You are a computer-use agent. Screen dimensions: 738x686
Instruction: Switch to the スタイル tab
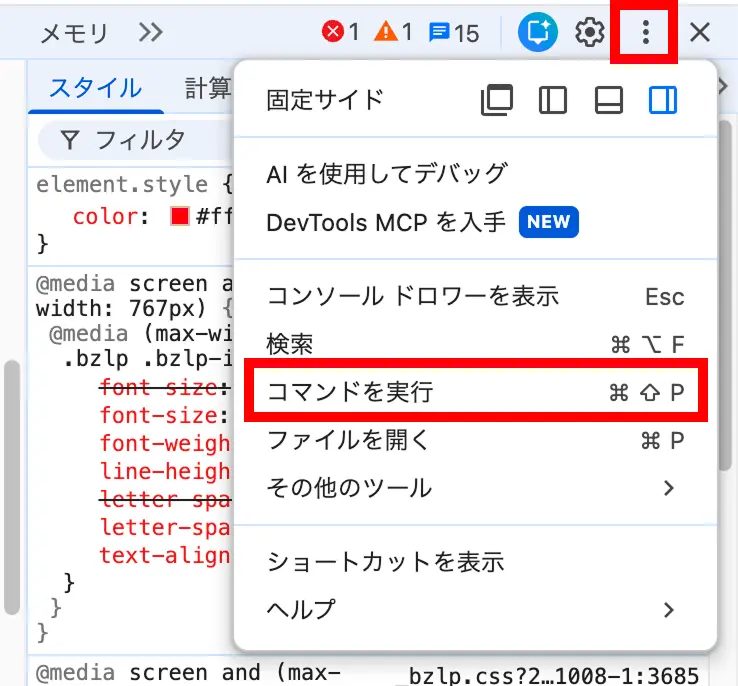[x=96, y=88]
